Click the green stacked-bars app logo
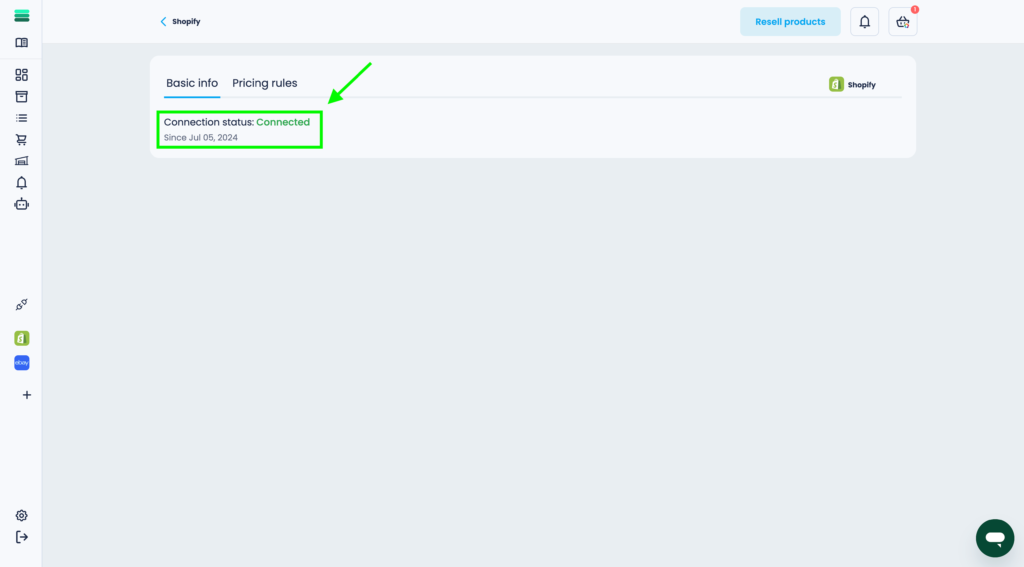1024x567 pixels. 21,16
